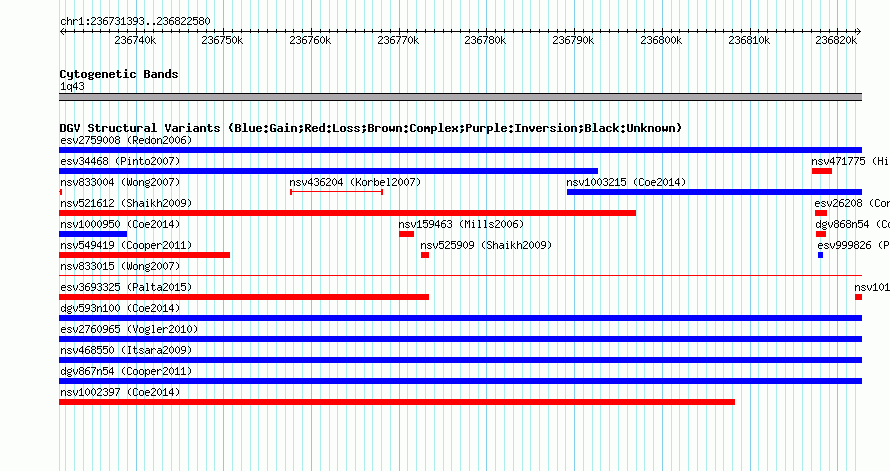The width and height of the screenshot is (890, 471).
Task: Select the 236740k ruler position label
Action: click(135, 40)
